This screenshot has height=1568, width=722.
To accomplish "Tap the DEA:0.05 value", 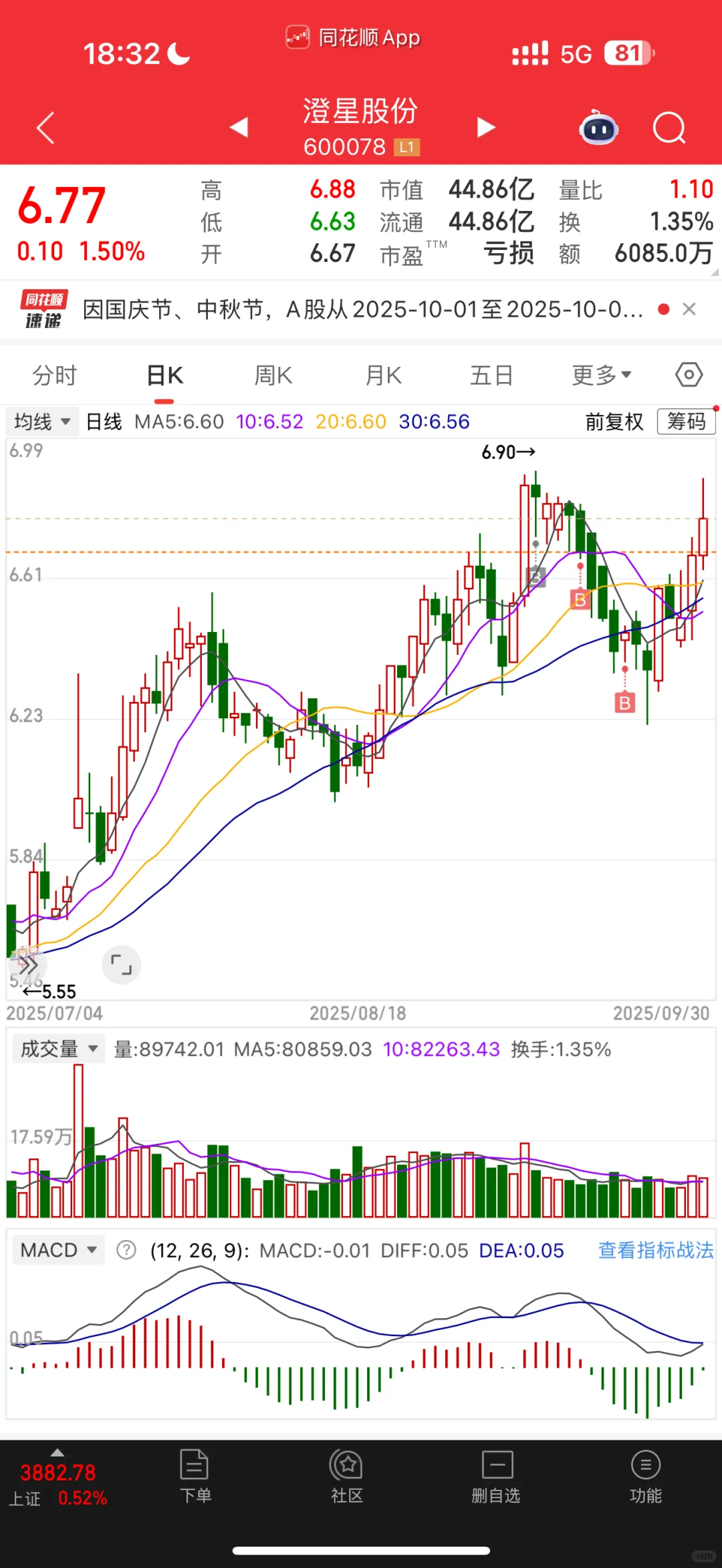I will pos(521,1250).
